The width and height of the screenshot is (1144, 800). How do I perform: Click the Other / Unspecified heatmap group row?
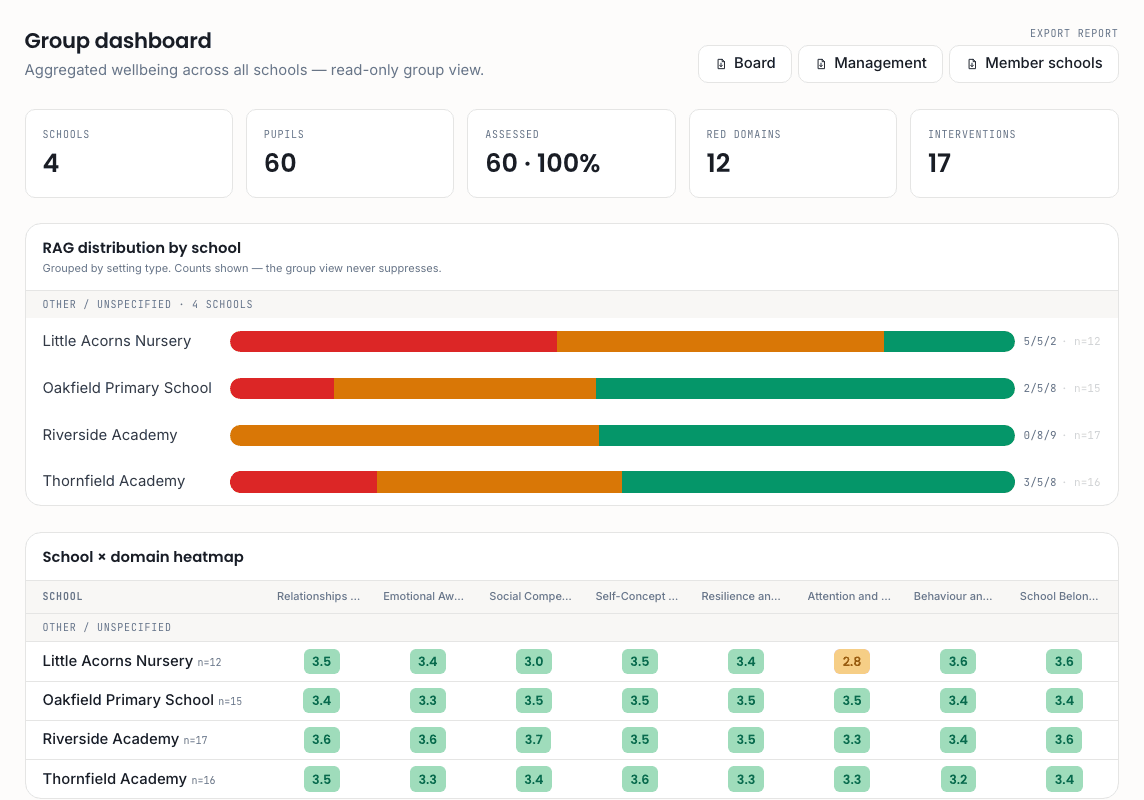tap(572, 627)
